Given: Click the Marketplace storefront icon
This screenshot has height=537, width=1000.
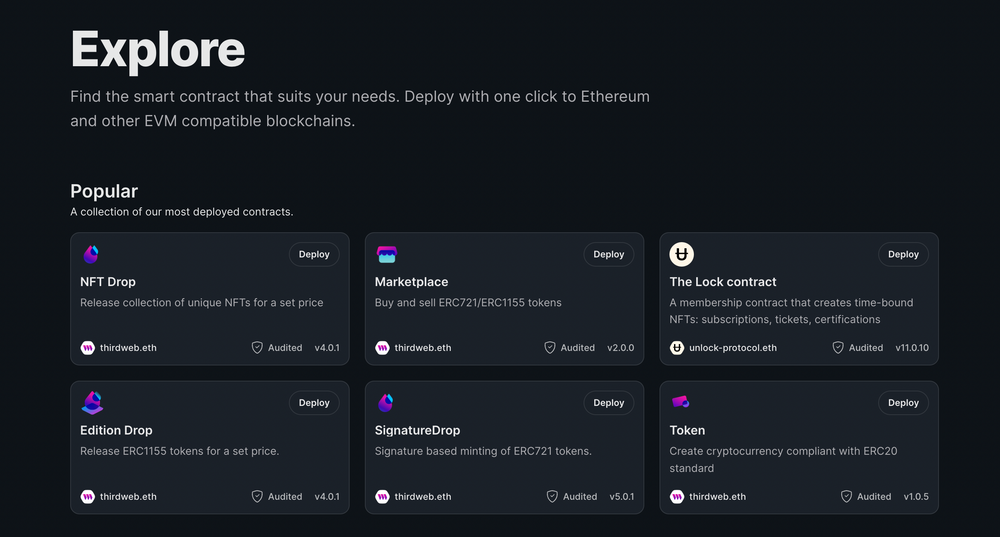Looking at the screenshot, I should (x=386, y=255).
